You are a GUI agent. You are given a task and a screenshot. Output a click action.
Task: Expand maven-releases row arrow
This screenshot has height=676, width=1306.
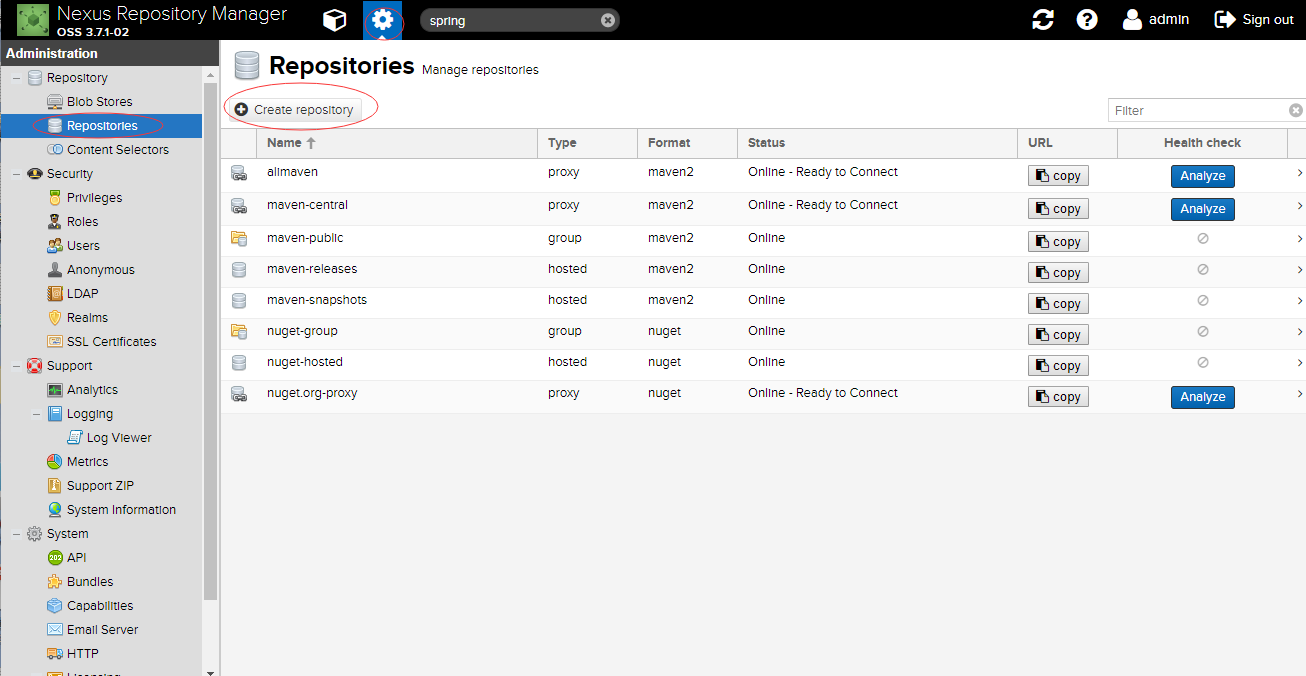(1299, 270)
